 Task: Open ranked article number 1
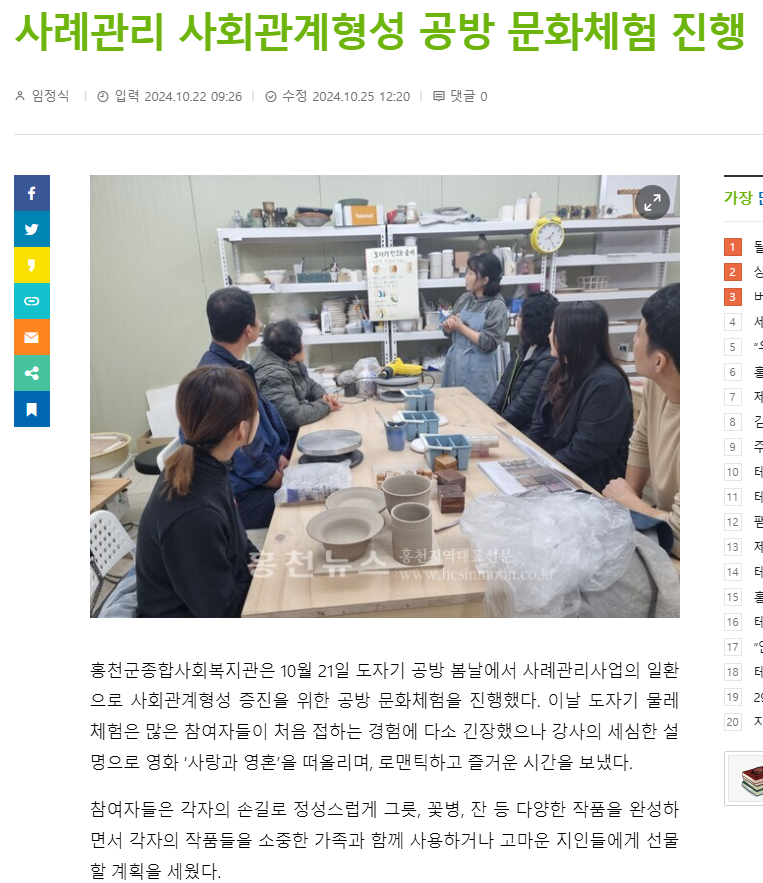coord(743,247)
